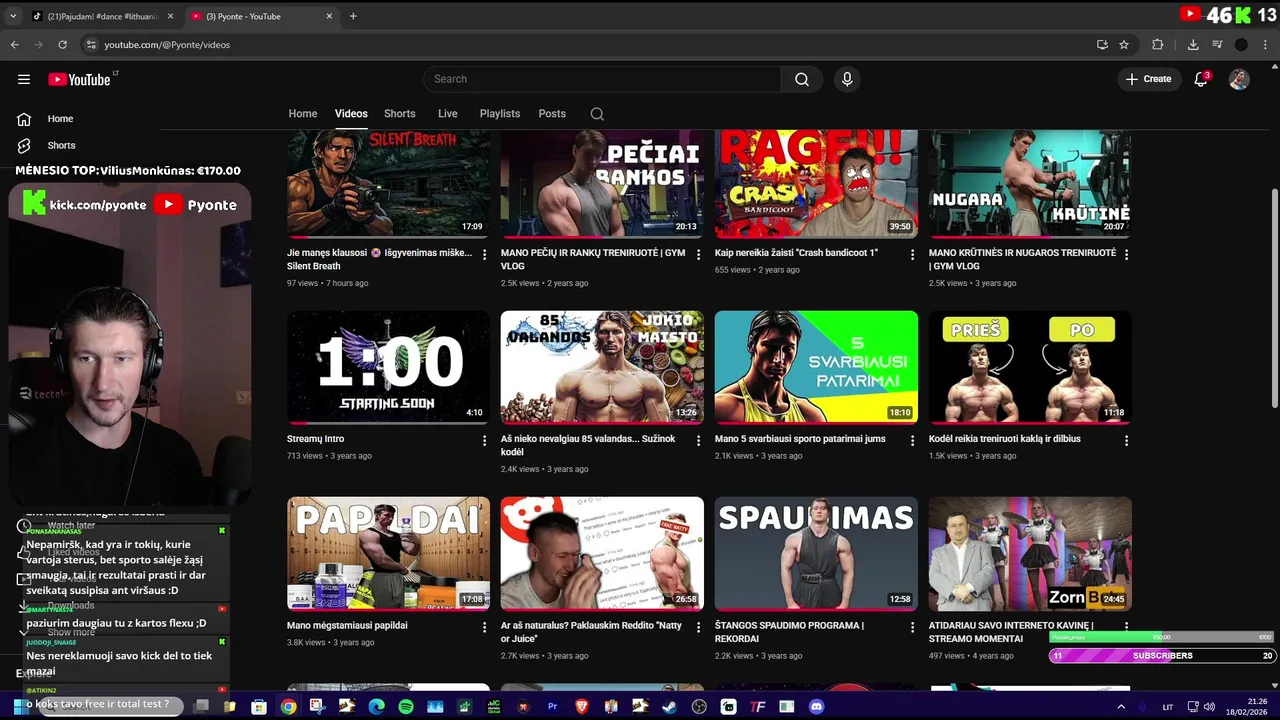The image size is (1280, 720).
Task: Open Steam in the taskbar
Action: (x=669, y=706)
